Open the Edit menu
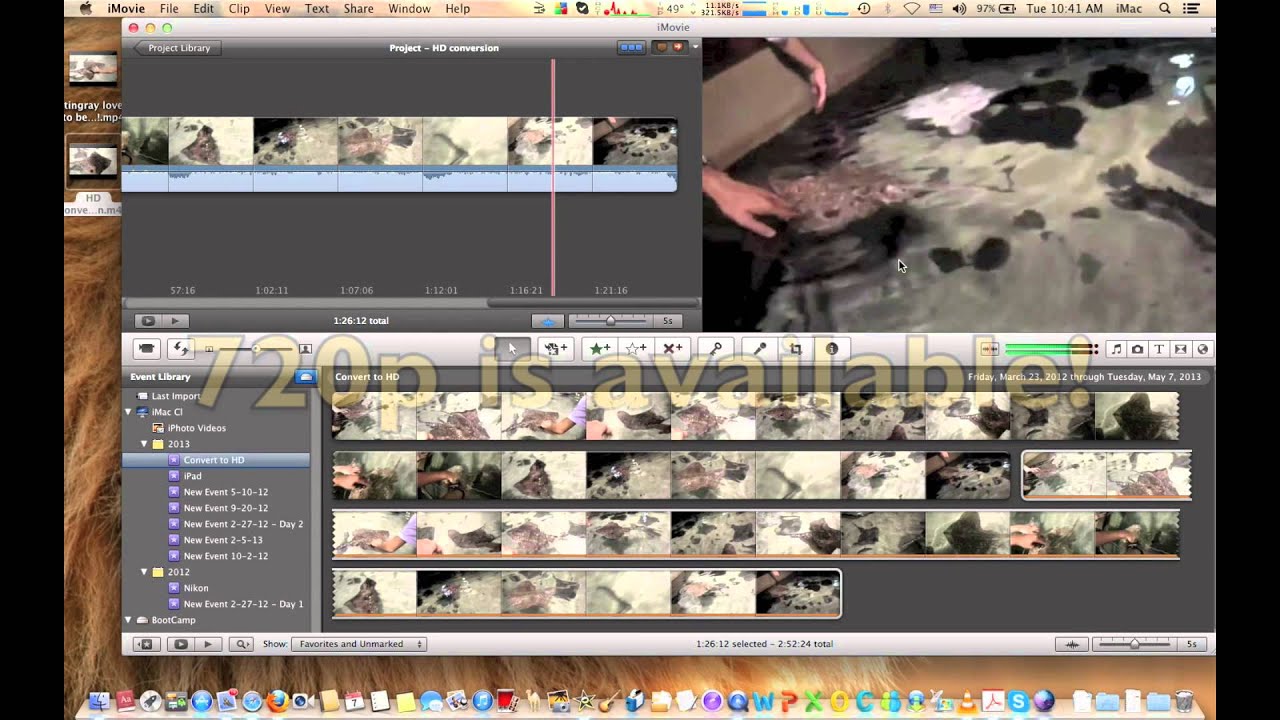The image size is (1280, 720). tap(203, 9)
